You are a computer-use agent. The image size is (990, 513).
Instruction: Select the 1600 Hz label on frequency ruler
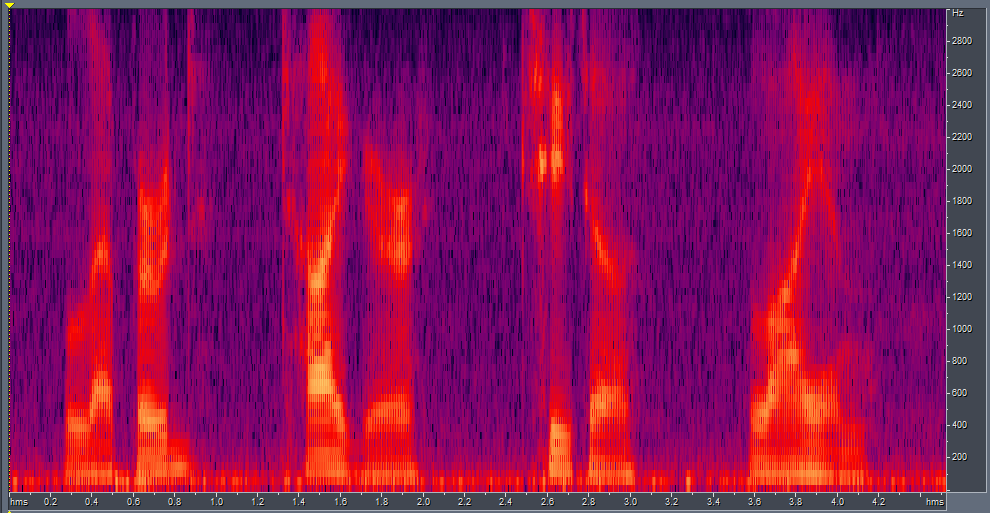tap(962, 233)
